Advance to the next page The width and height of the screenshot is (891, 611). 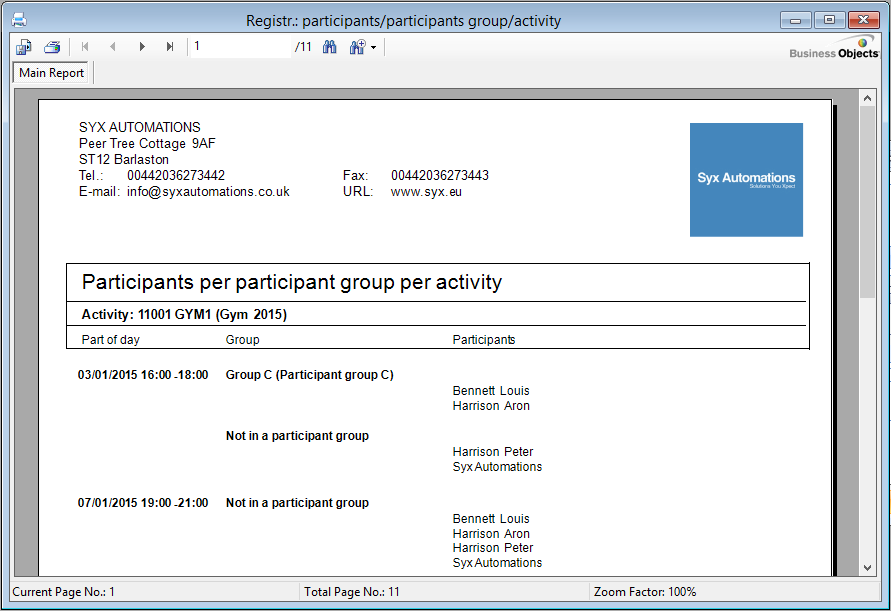(x=142, y=47)
